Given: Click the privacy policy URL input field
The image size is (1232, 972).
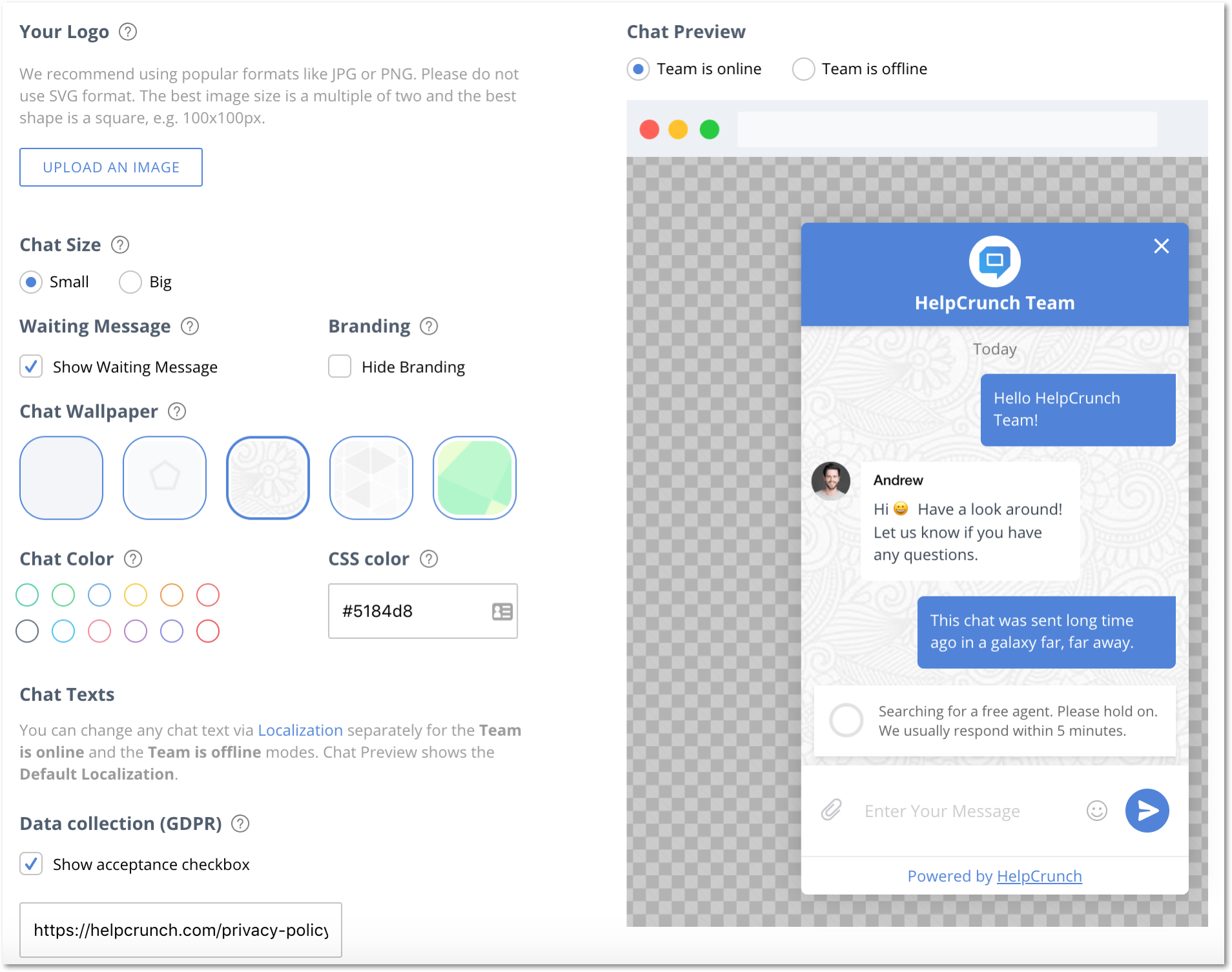Looking at the screenshot, I should 181,929.
